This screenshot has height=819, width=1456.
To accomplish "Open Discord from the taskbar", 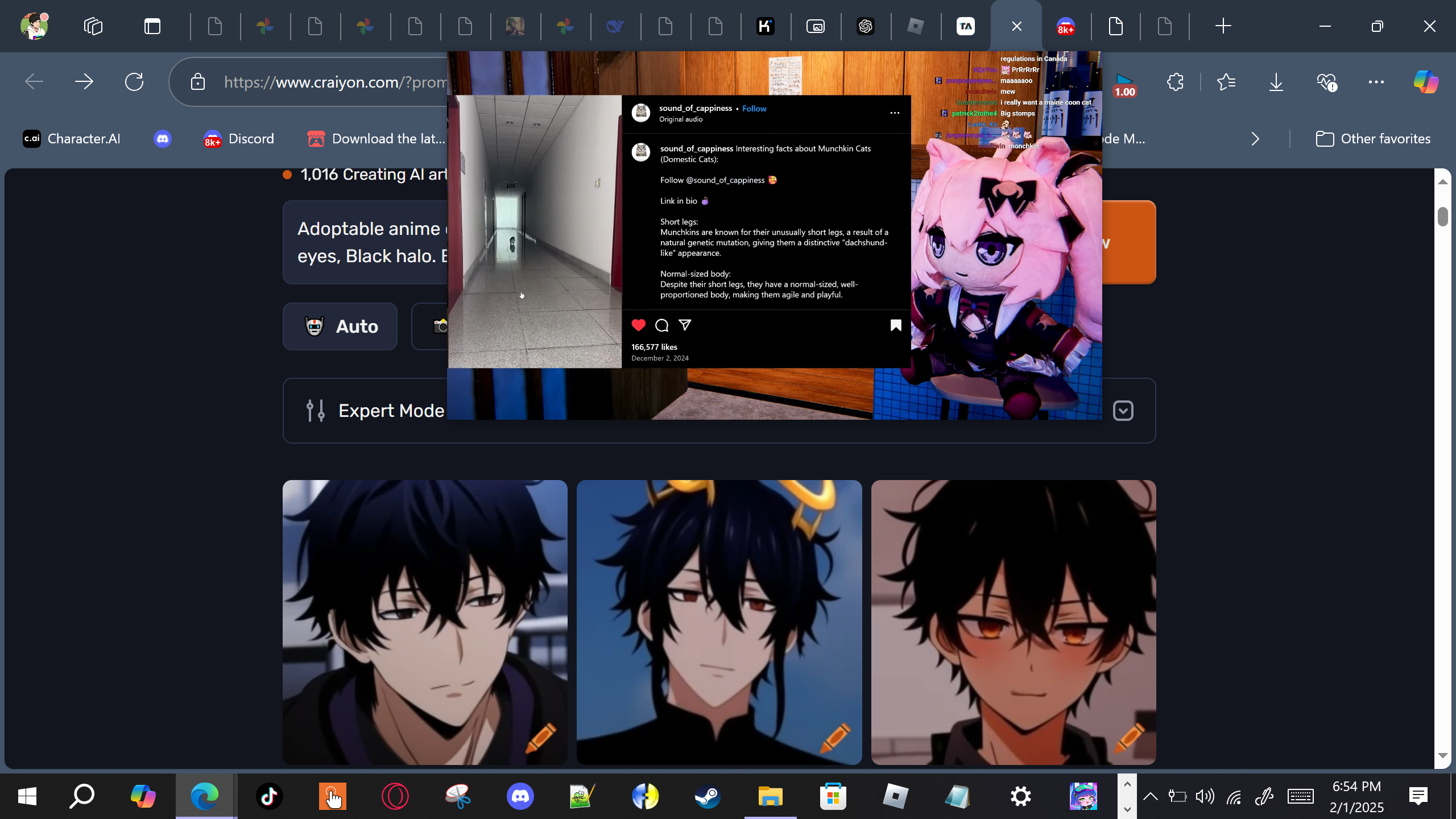I will coord(520,796).
